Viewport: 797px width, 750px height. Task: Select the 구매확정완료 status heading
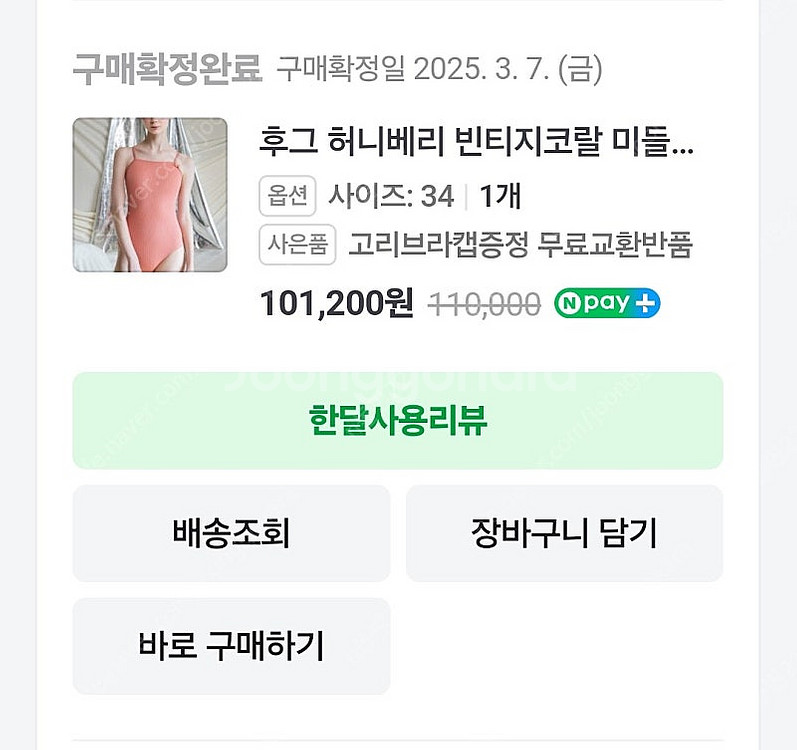(x=167, y=69)
